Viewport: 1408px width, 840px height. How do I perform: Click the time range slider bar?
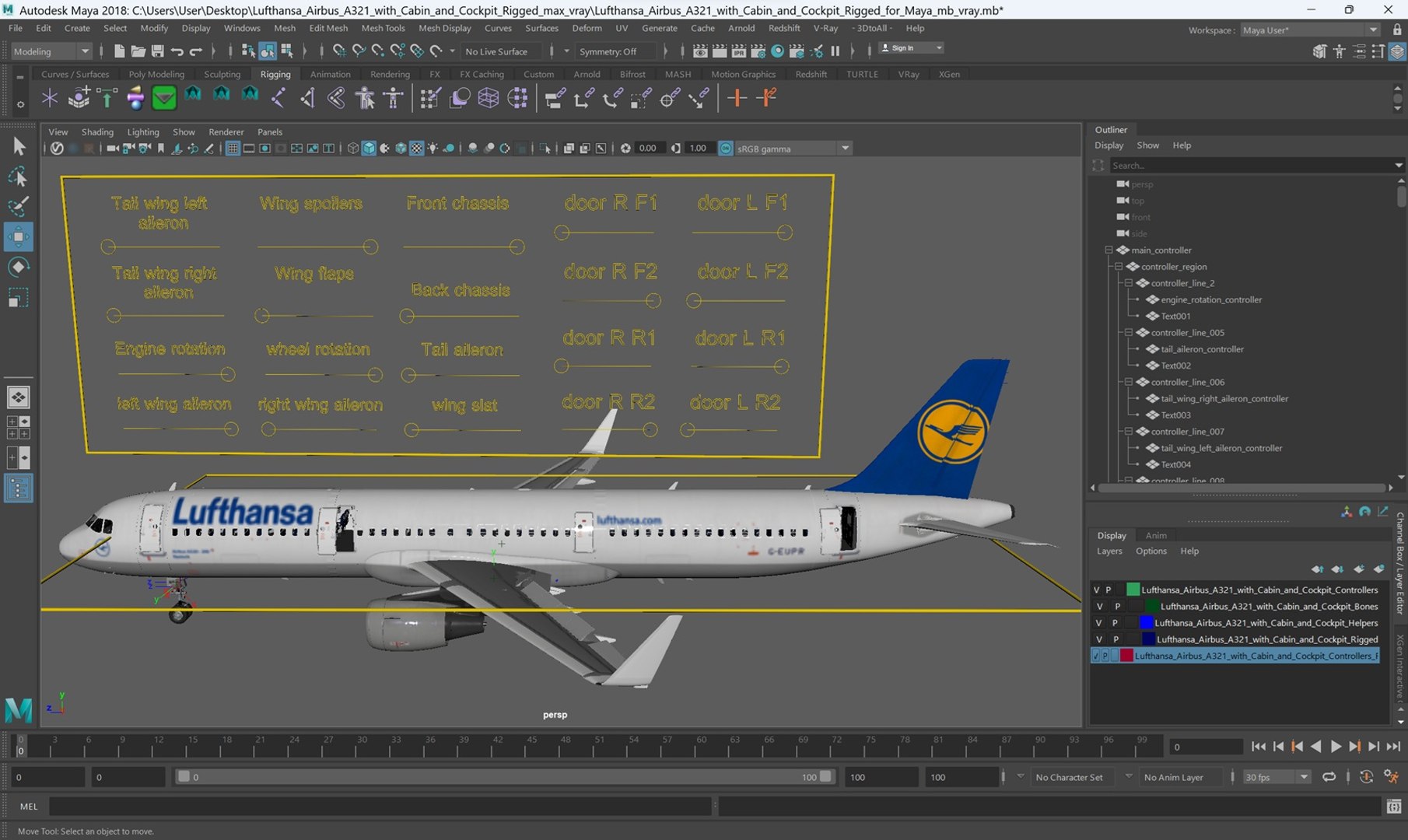pos(504,777)
